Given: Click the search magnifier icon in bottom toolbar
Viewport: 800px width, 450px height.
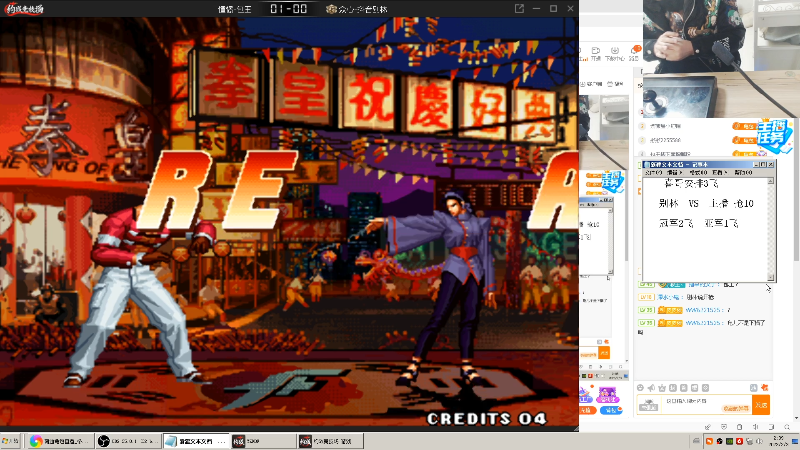Looking at the screenshot, I should click(787, 427).
